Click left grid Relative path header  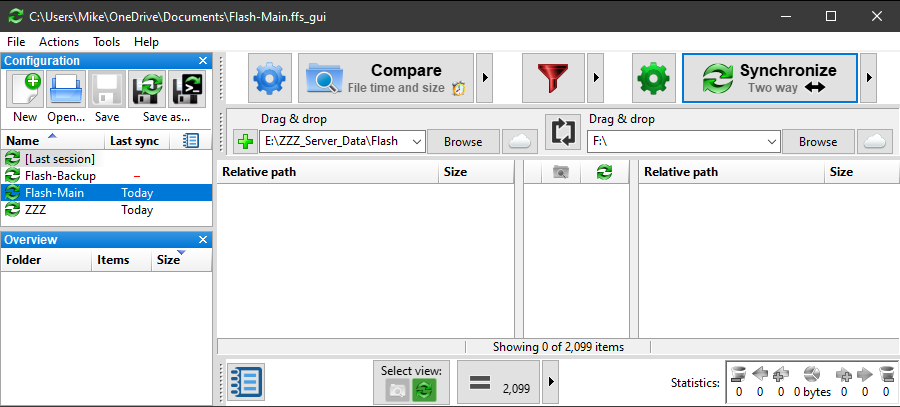point(328,172)
